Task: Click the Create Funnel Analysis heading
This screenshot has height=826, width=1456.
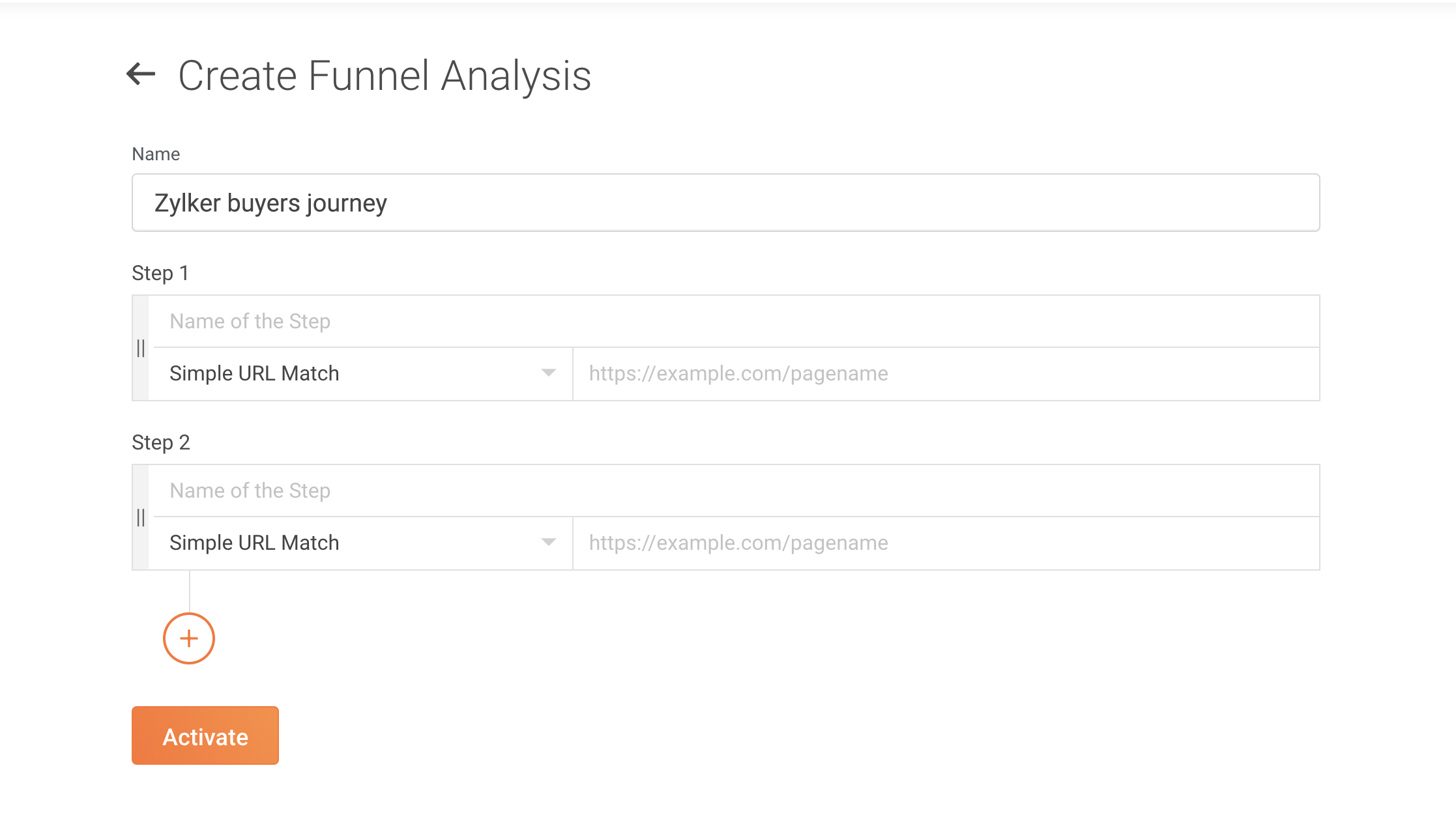Action: click(385, 76)
